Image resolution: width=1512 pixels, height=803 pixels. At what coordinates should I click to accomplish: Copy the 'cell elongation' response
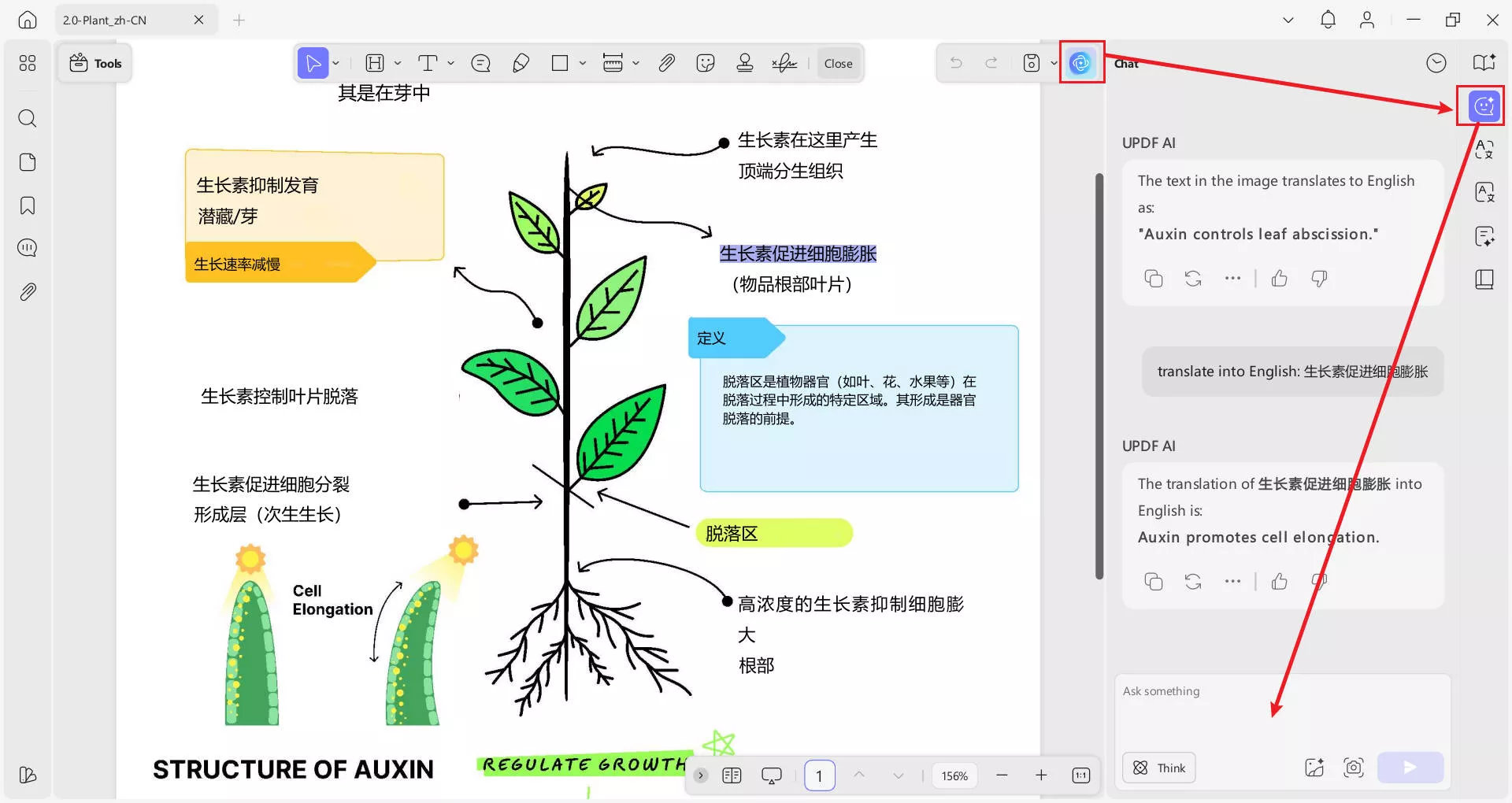(x=1153, y=582)
